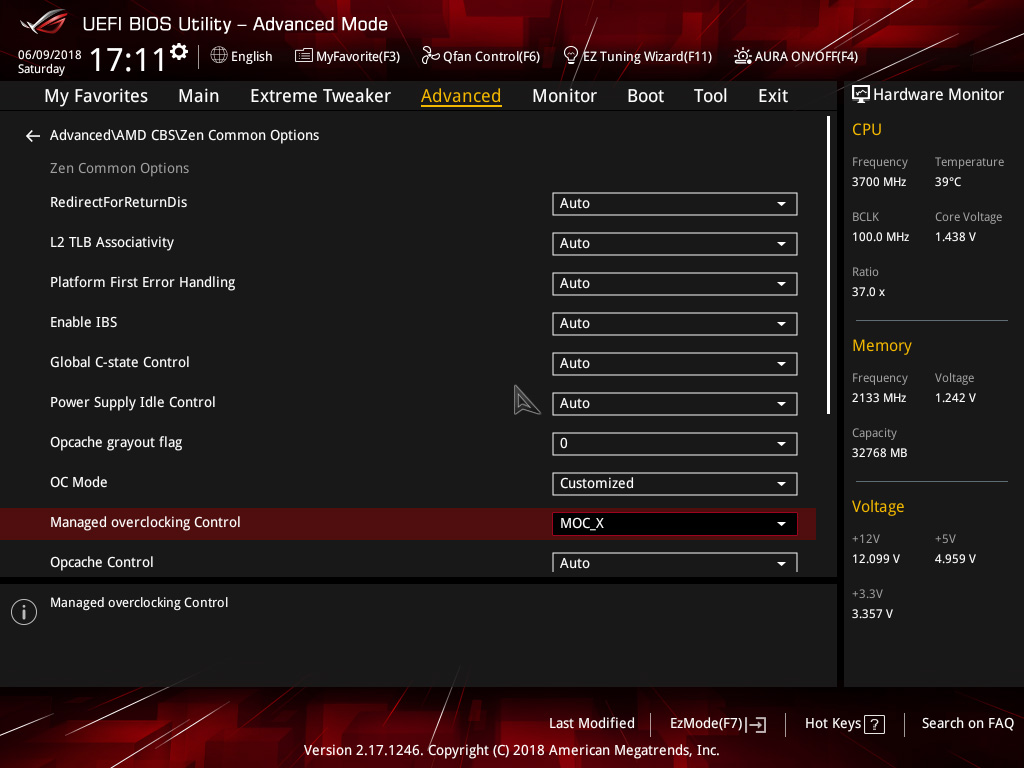Click the Ratio 37.0 x value
Viewport: 1024px width, 768px height.
[x=868, y=292]
